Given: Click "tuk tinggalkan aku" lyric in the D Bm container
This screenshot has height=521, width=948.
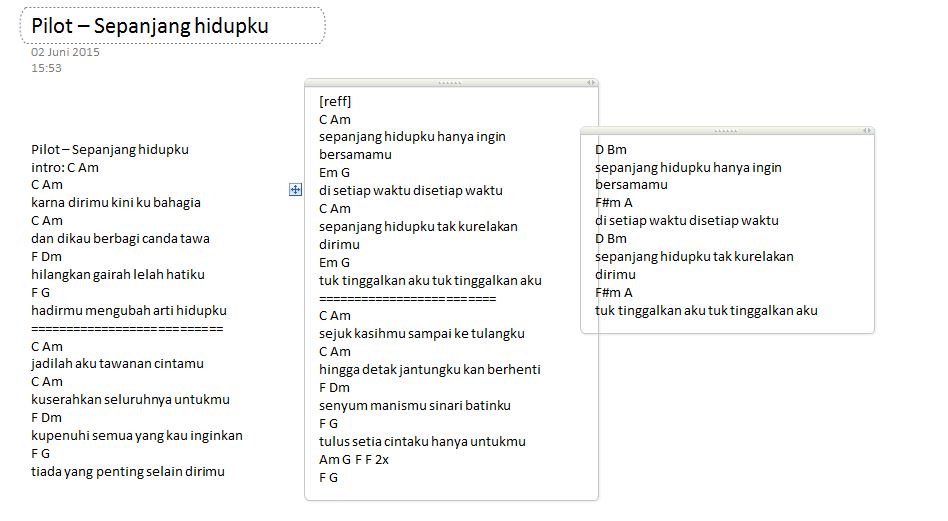Looking at the screenshot, I should [706, 311].
